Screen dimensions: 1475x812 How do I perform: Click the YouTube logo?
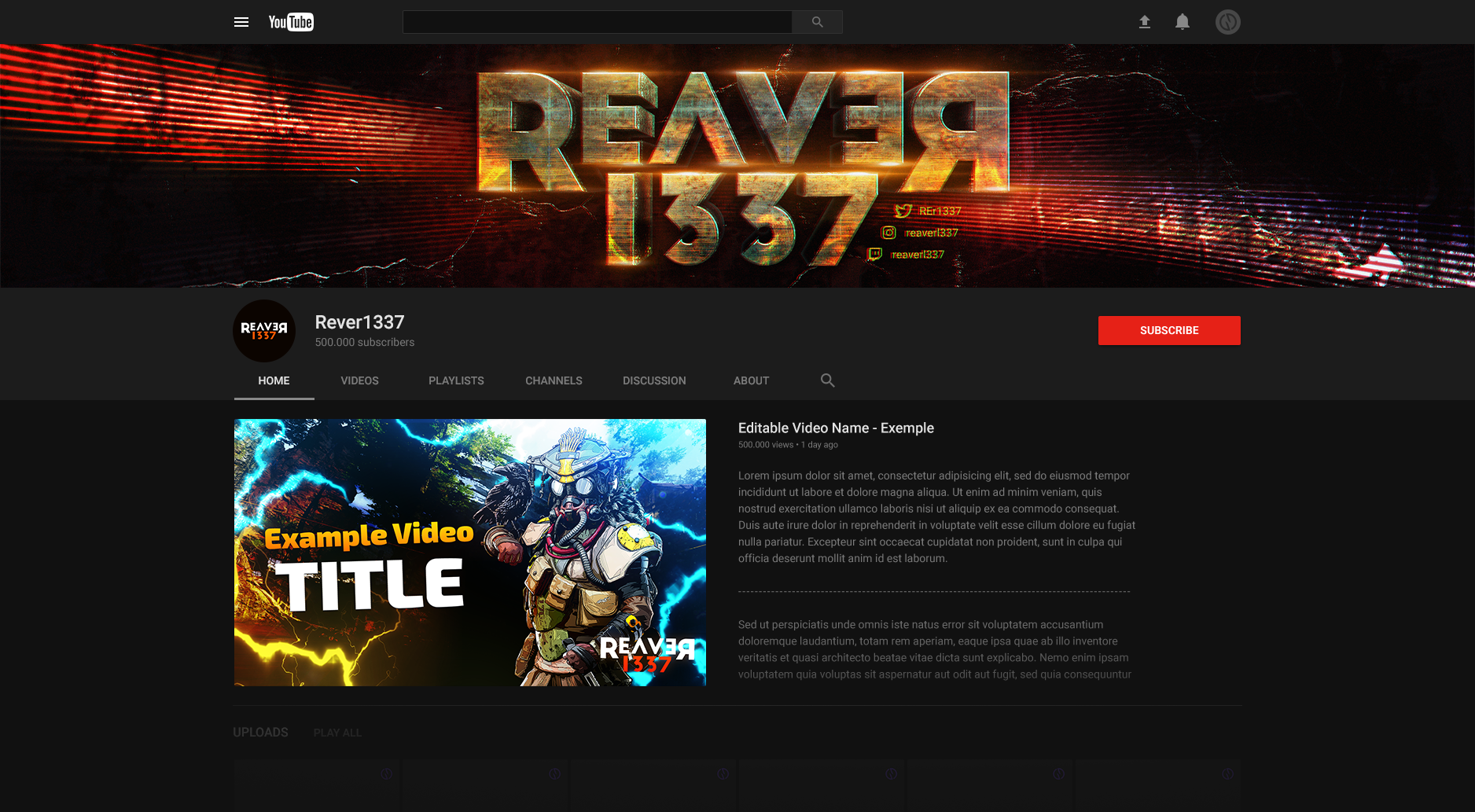point(291,22)
